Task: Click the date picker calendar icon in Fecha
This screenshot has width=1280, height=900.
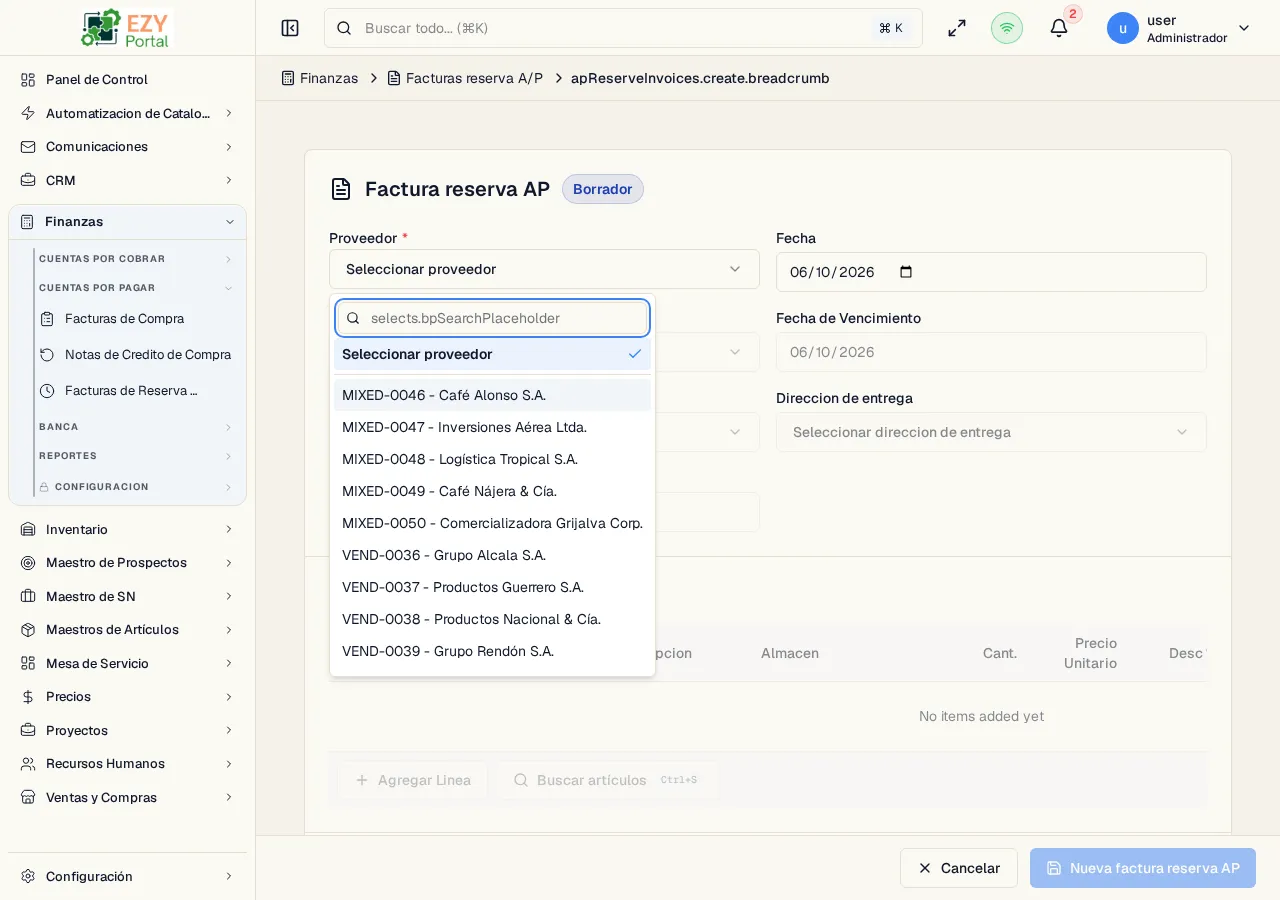Action: (x=906, y=272)
